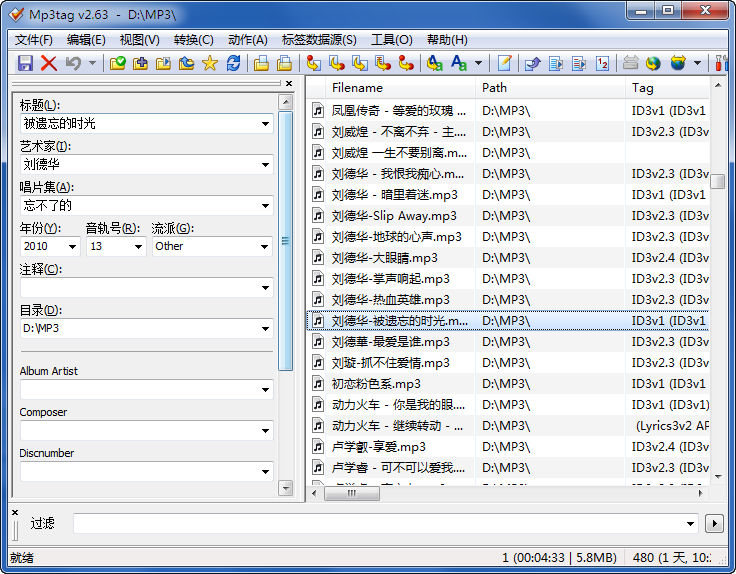Screen dimensions: 736x574
Task: Change directory via folder with green check
Action: [x=117, y=62]
